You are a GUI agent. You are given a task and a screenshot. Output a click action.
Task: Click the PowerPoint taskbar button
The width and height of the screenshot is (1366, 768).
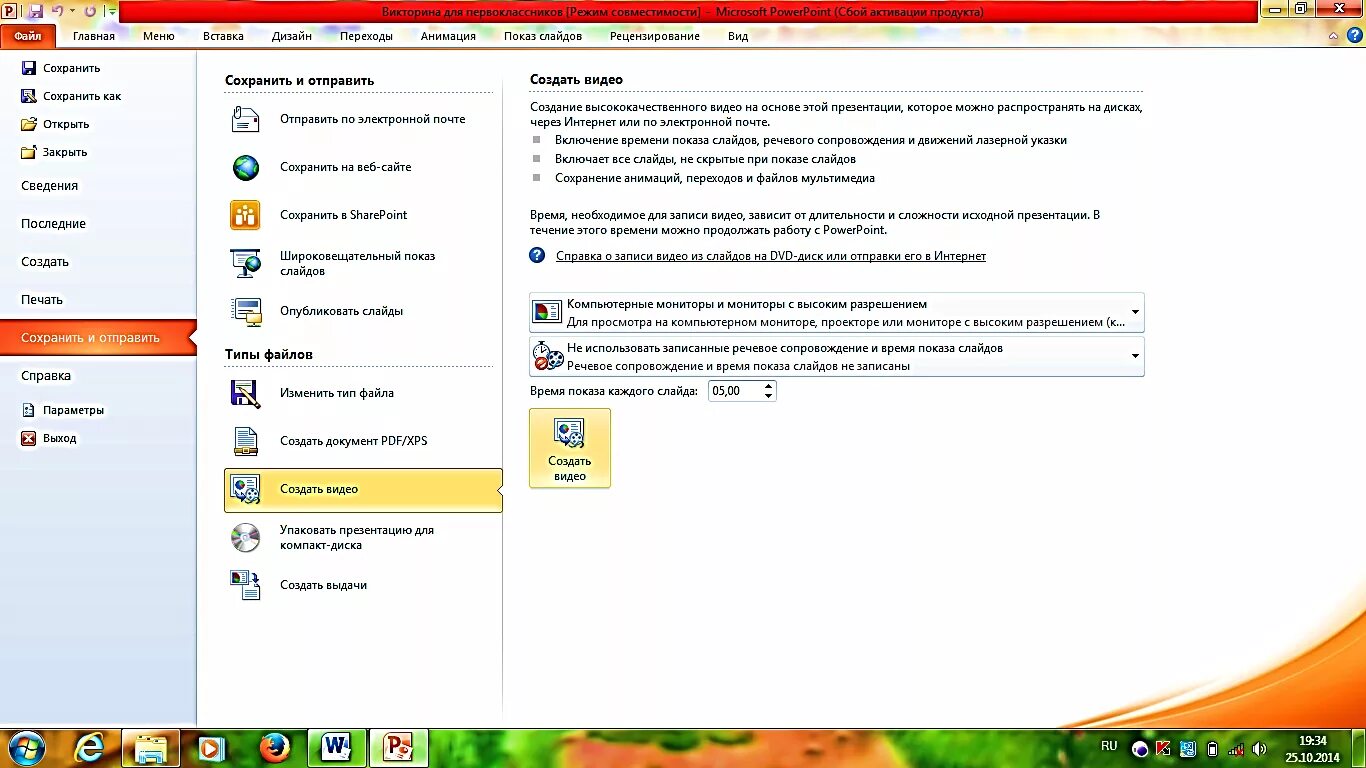tap(399, 748)
